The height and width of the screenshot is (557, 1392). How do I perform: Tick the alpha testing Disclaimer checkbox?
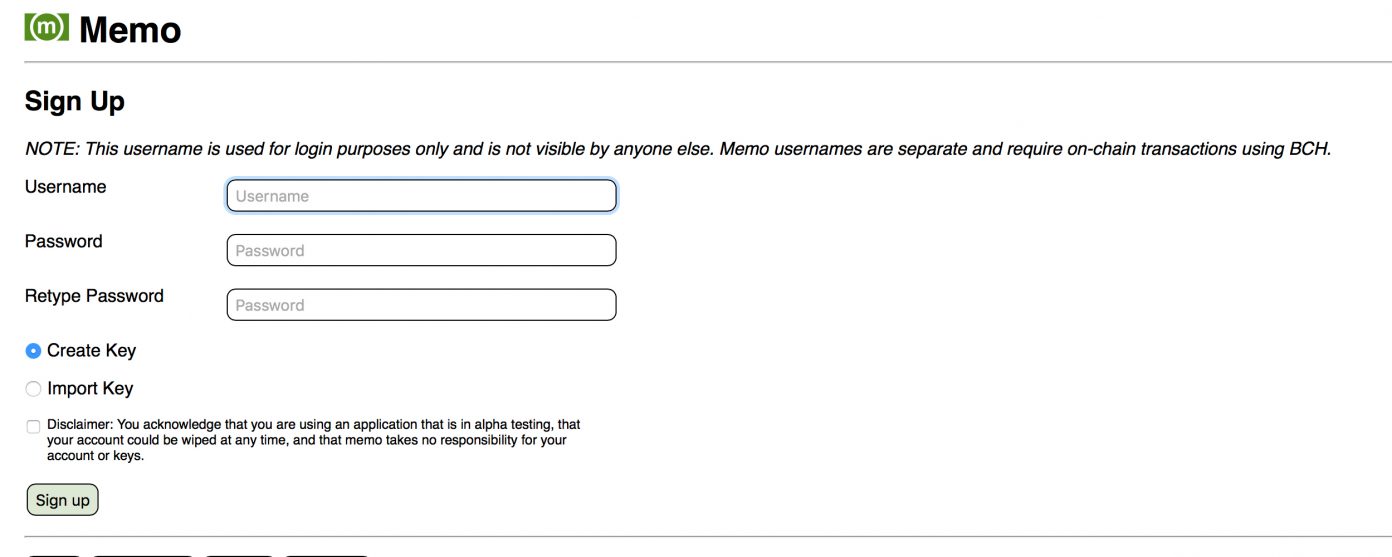pyautogui.click(x=33, y=426)
